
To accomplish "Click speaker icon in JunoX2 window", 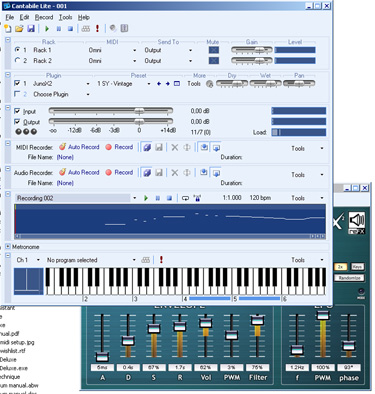I will pos(357,220).
